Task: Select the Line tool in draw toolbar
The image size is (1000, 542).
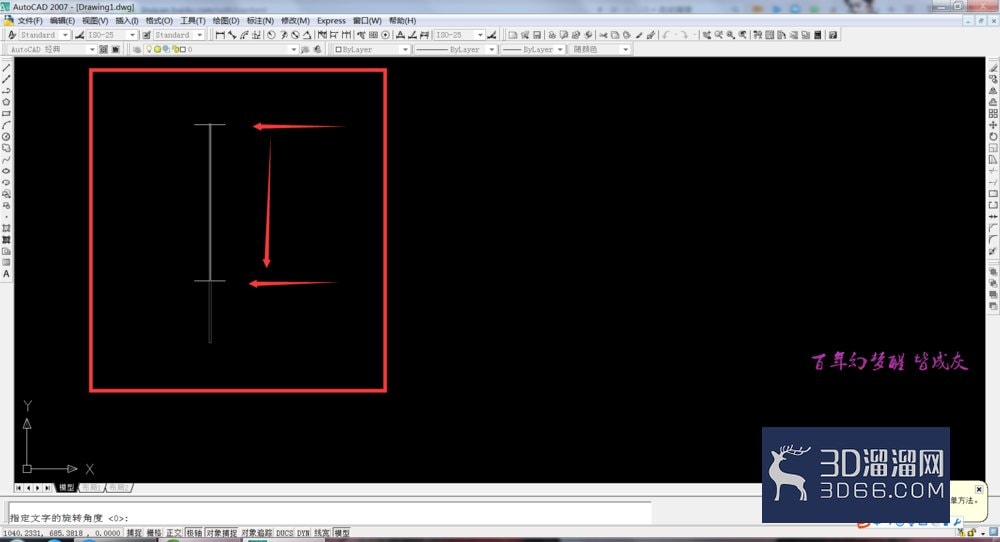Action: [6, 68]
